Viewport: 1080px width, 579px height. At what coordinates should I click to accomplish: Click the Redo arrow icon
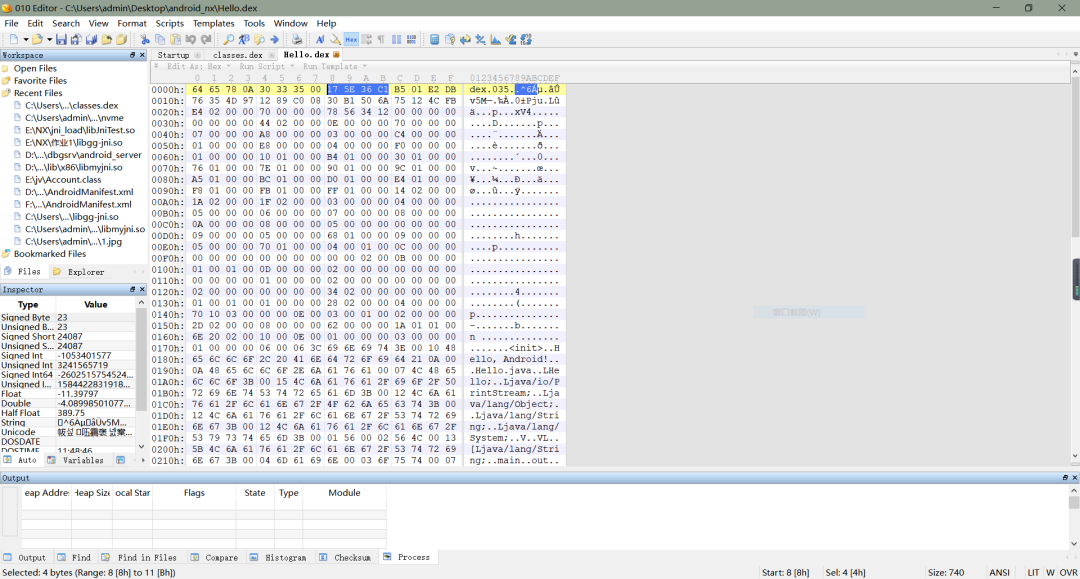point(206,39)
